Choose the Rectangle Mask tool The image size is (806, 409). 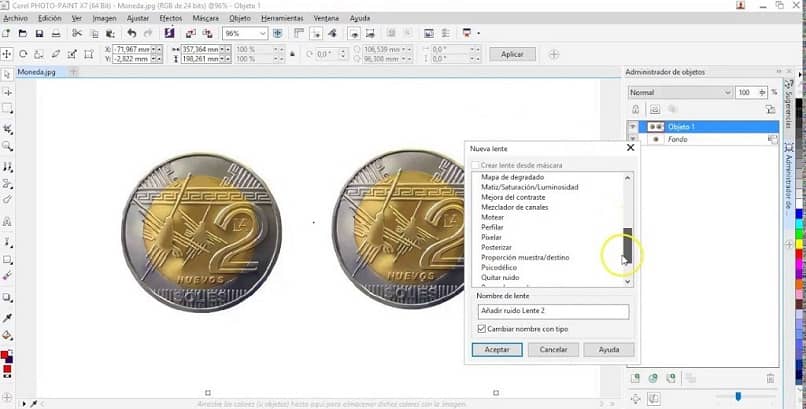tap(7, 109)
